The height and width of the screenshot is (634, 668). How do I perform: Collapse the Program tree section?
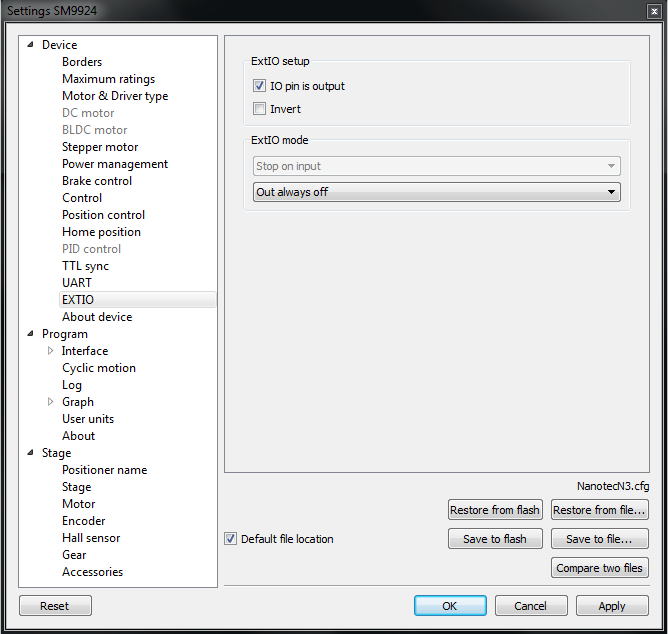coord(30,334)
